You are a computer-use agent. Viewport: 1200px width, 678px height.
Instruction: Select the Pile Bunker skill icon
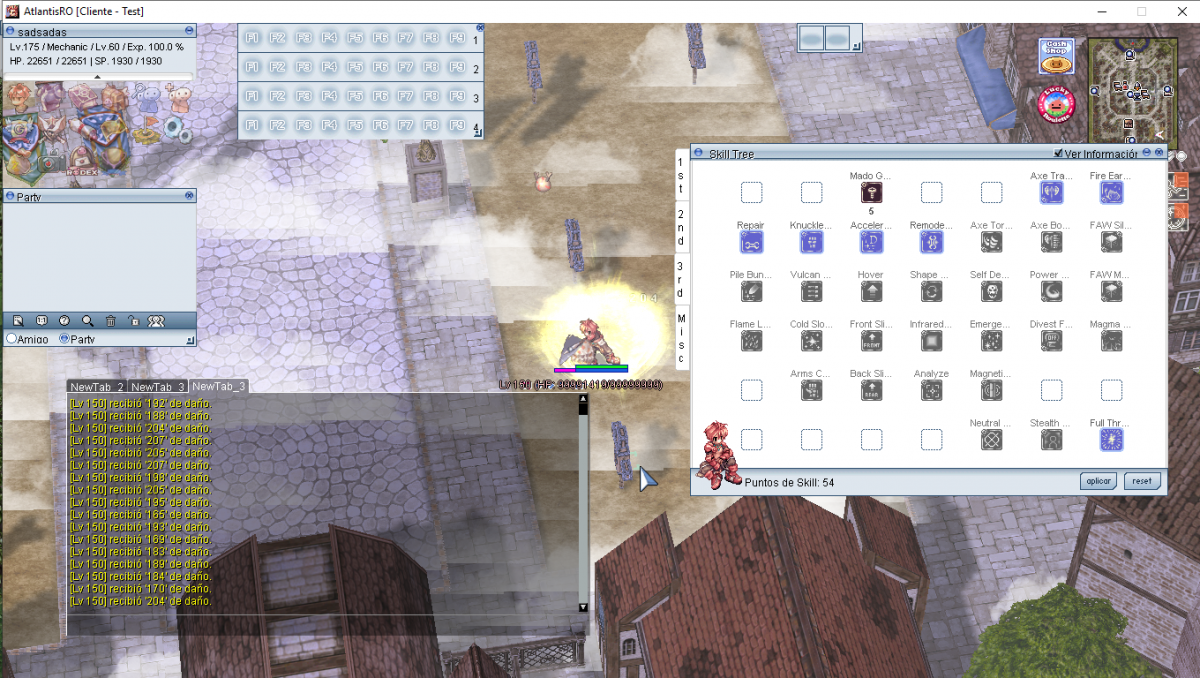(x=751, y=291)
